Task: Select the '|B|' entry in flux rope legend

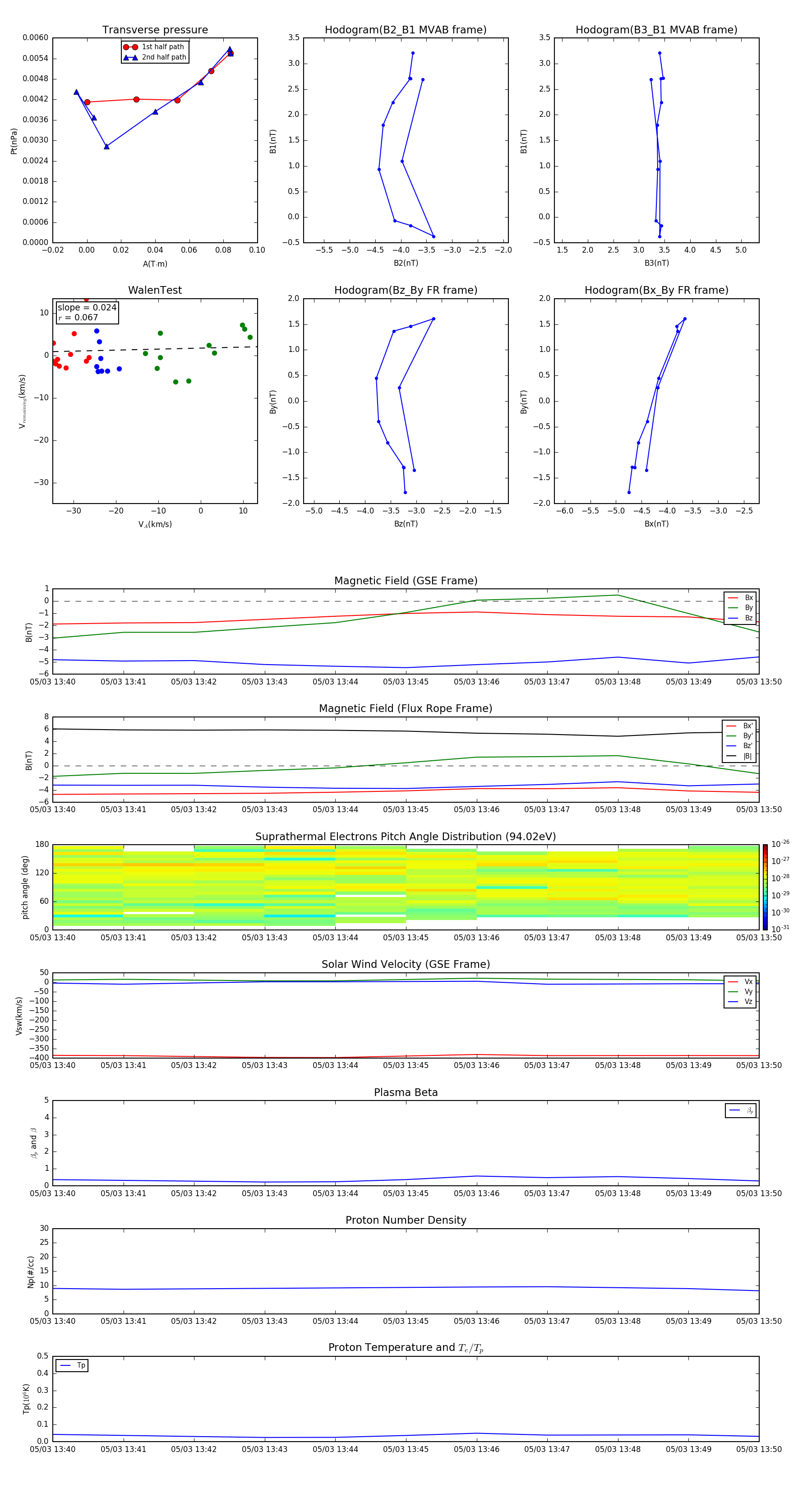Action: pos(739,756)
